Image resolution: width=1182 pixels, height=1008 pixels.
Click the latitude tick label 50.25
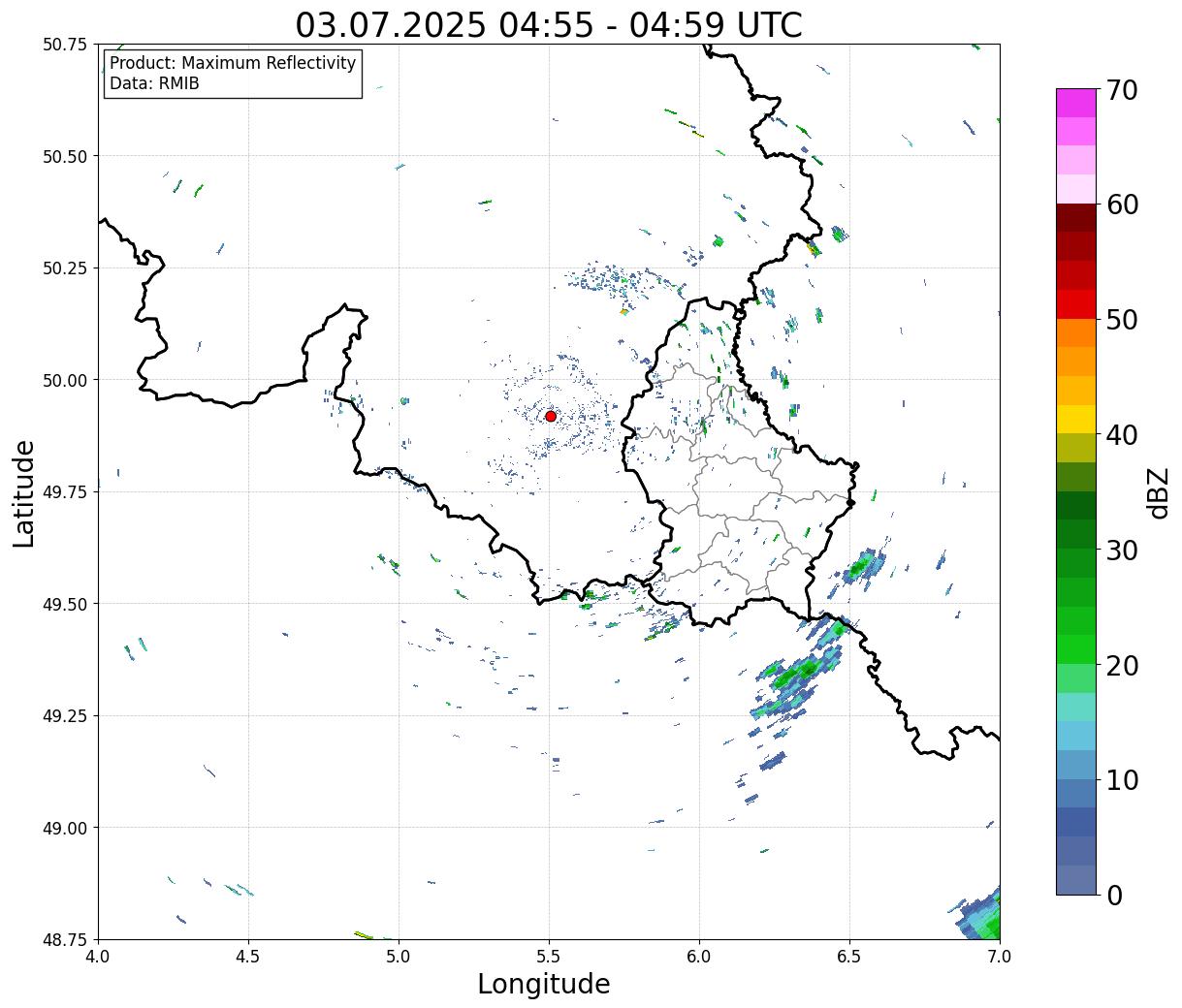(x=65, y=268)
